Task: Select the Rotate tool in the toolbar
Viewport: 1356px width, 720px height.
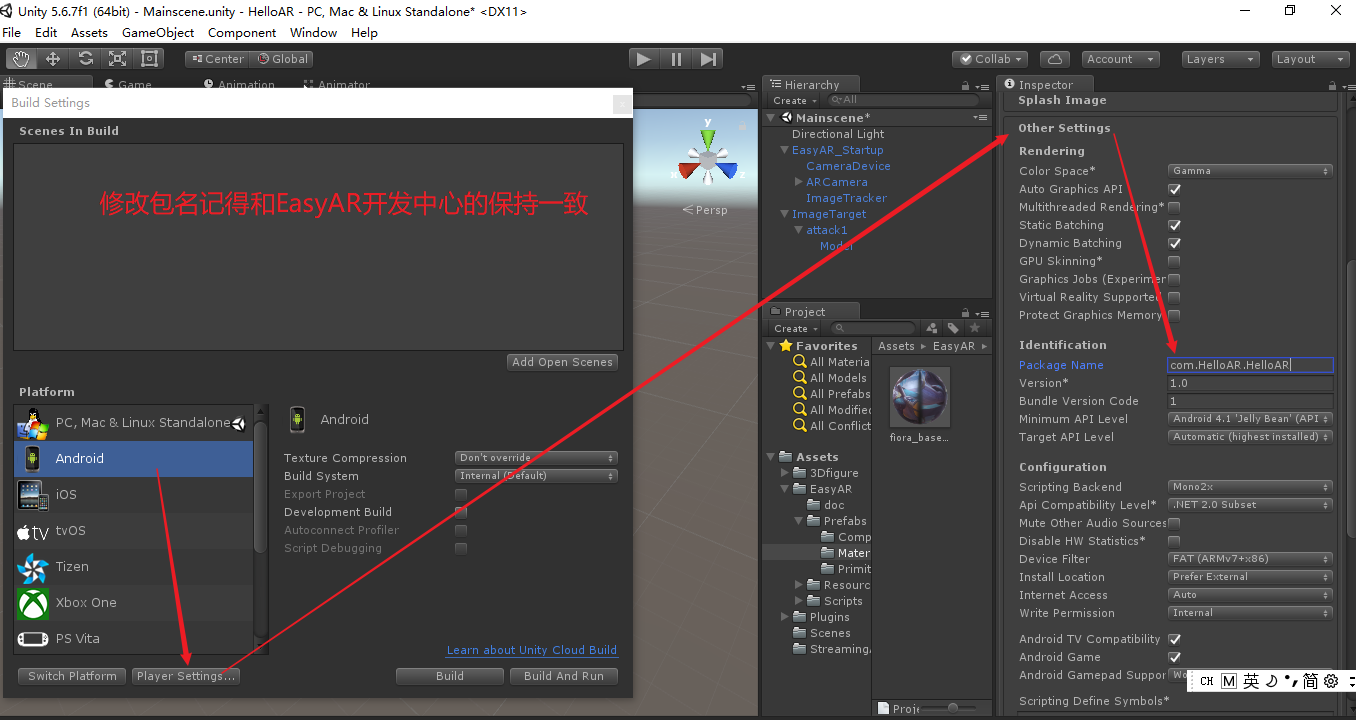Action: (x=85, y=59)
